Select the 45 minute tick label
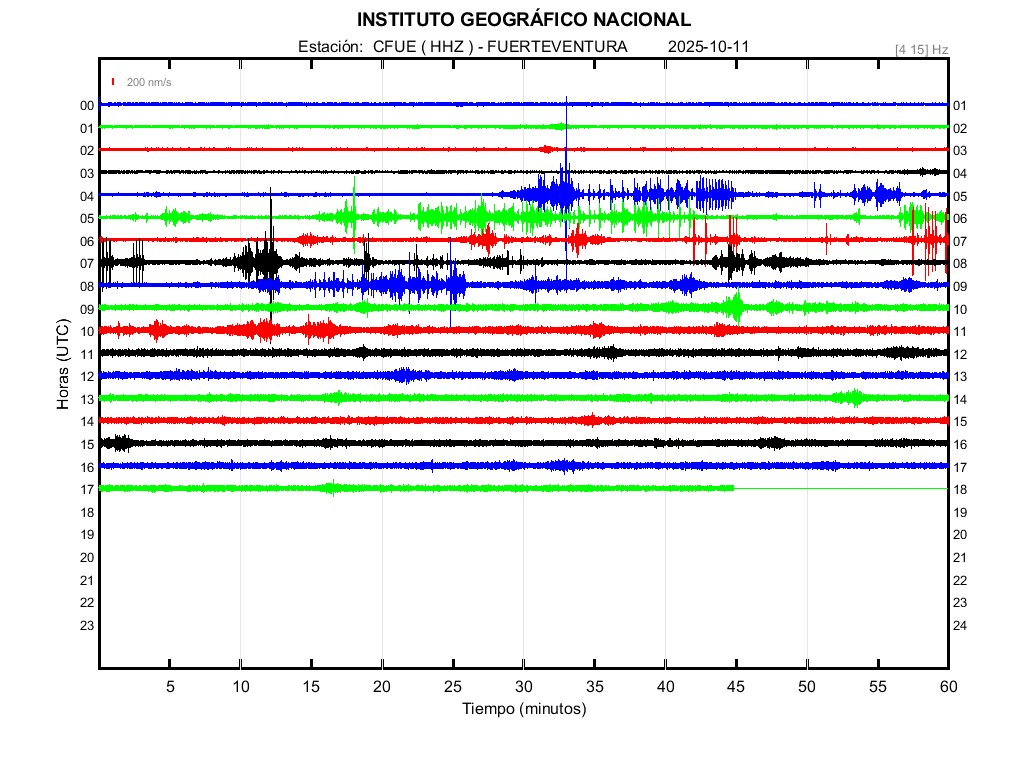This screenshot has width=1024, height=768. coord(736,687)
